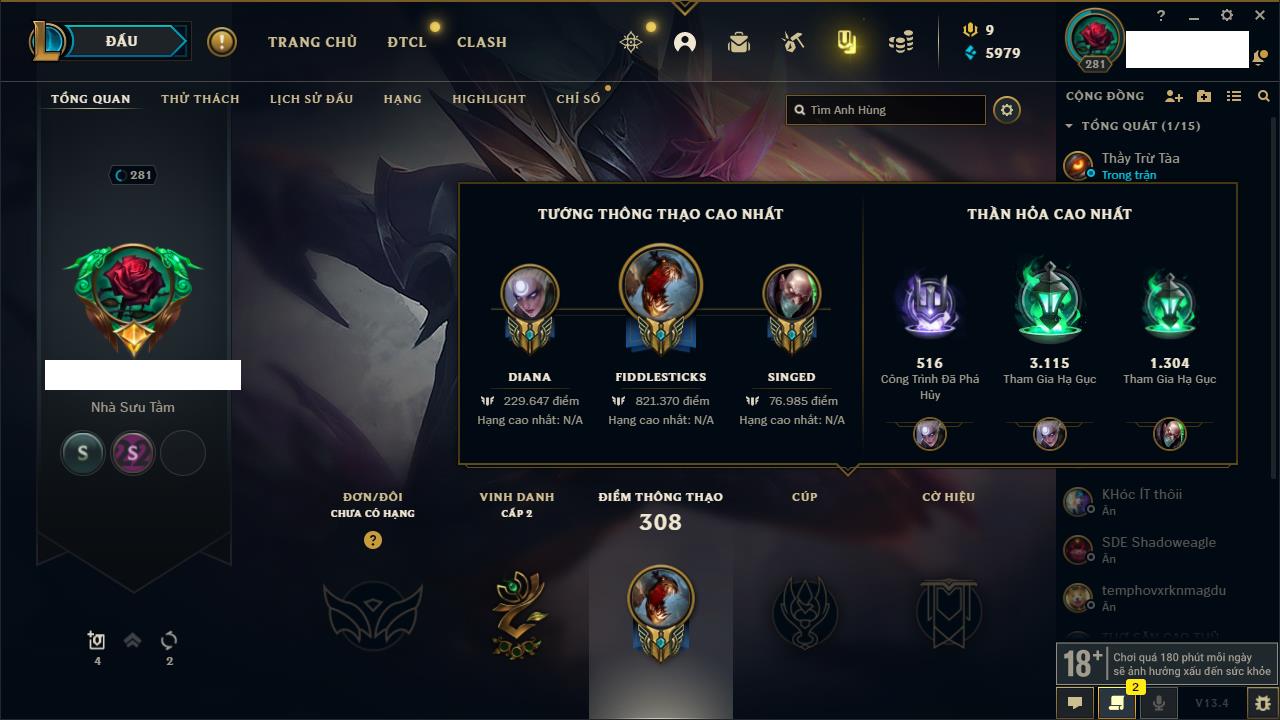Open the Loot crafting hammer icon

point(793,42)
